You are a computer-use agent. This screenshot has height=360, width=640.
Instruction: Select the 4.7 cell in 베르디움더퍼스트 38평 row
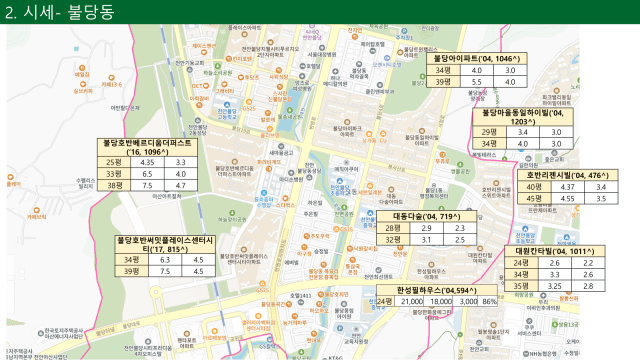pyautogui.click(x=181, y=185)
